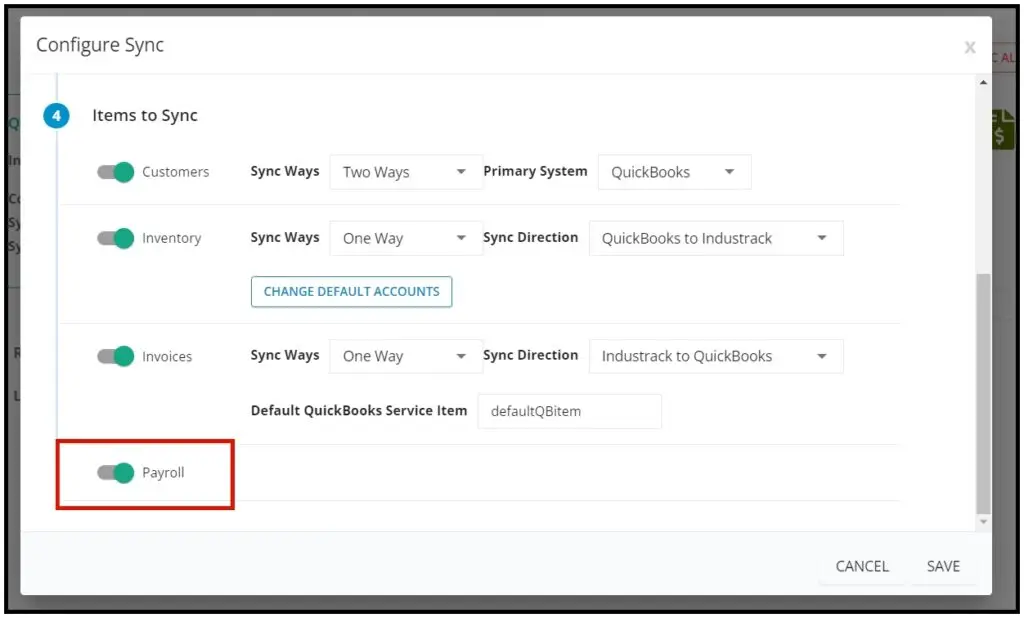Image resolution: width=1024 pixels, height=618 pixels.
Task: Click the Inventory label text
Action: [172, 238]
